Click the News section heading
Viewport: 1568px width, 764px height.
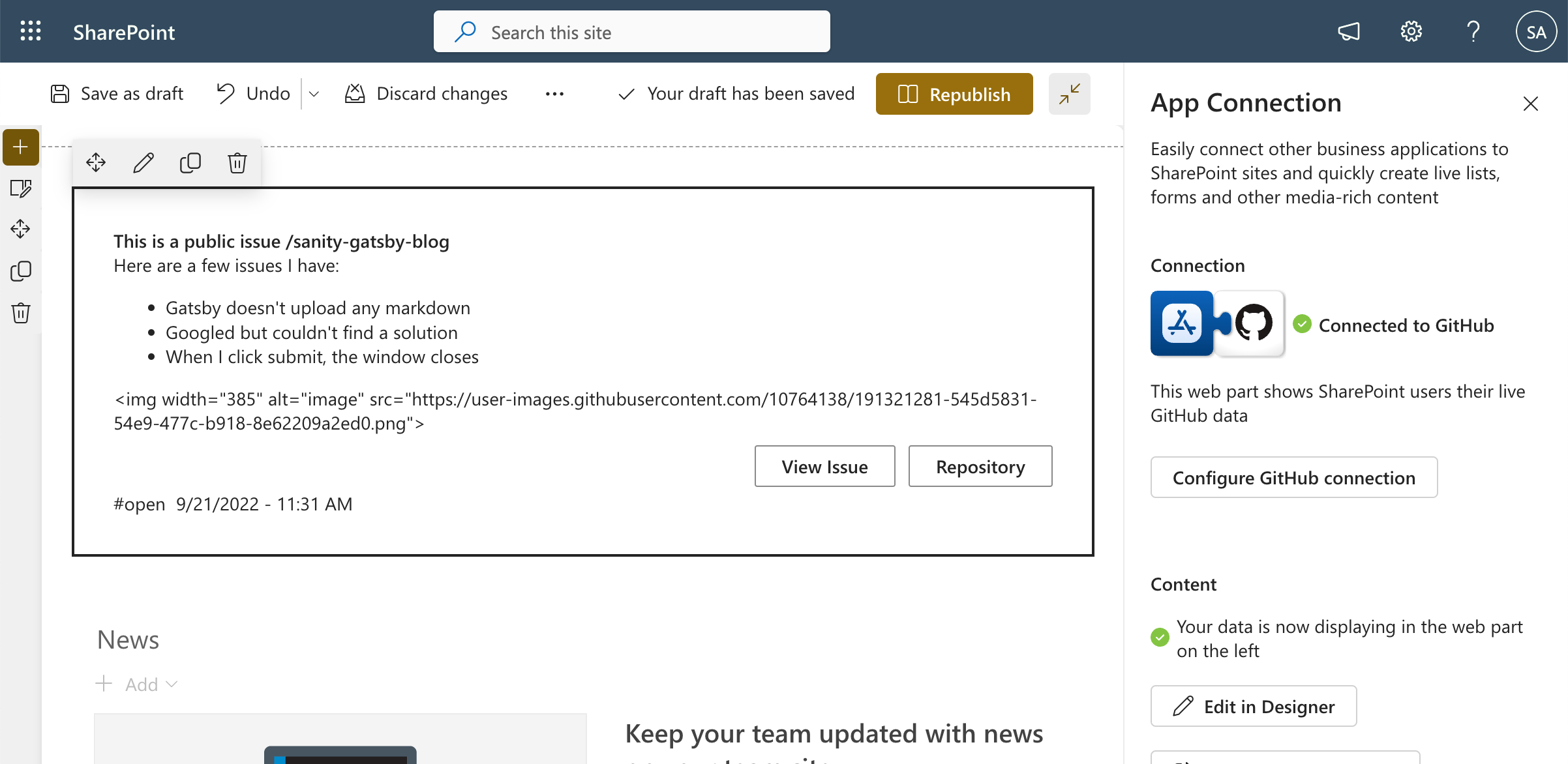pyautogui.click(x=128, y=640)
